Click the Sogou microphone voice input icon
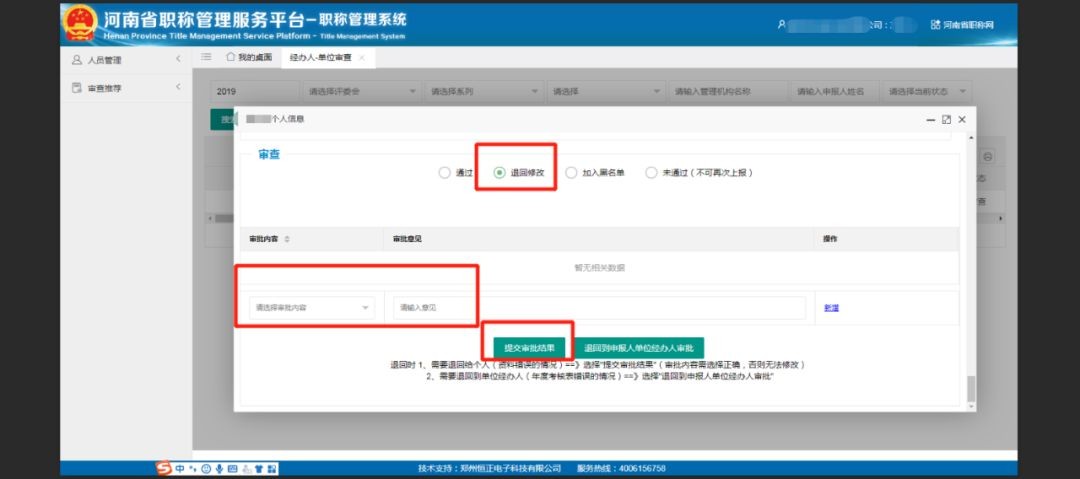 pyautogui.click(x=219, y=469)
